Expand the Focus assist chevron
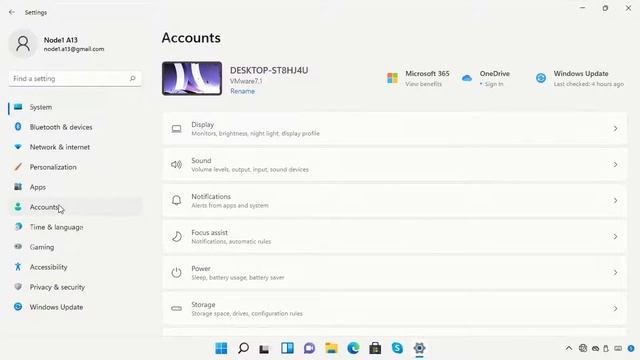This screenshot has width=640, height=360. pos(615,237)
